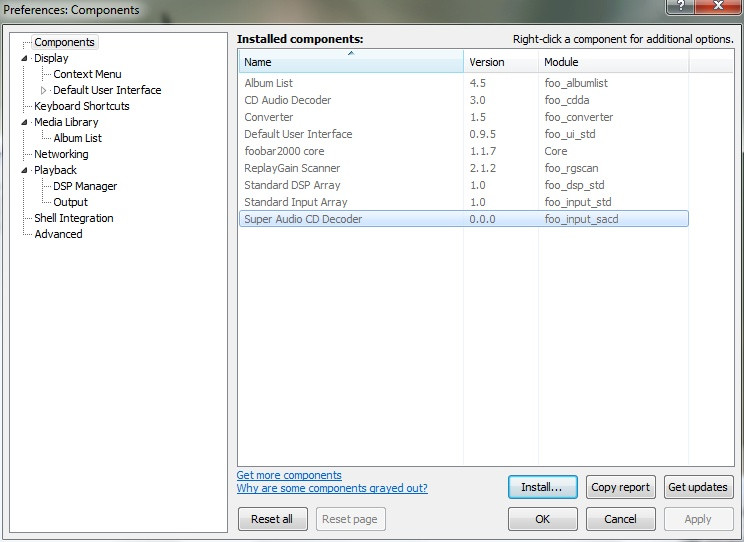Confirm with the OK button
Image resolution: width=744 pixels, height=542 pixels.
(x=543, y=519)
